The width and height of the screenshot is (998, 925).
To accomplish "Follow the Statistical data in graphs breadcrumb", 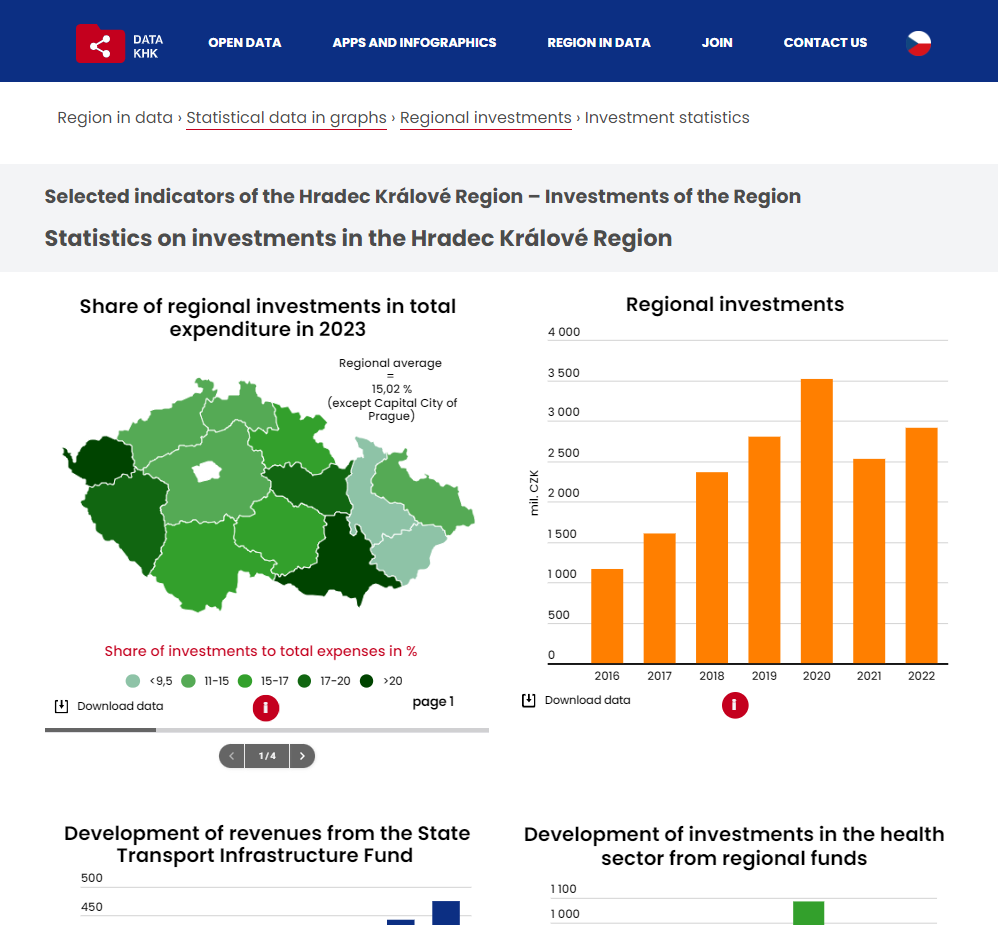I will point(286,118).
